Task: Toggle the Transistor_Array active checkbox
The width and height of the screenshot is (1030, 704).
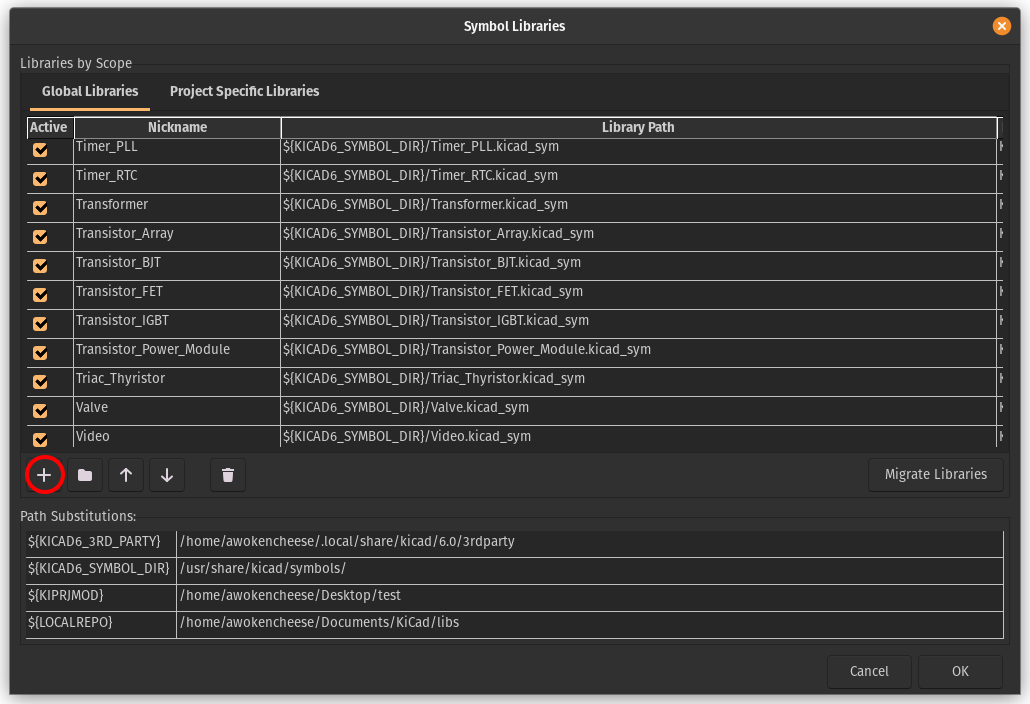Action: click(x=40, y=236)
